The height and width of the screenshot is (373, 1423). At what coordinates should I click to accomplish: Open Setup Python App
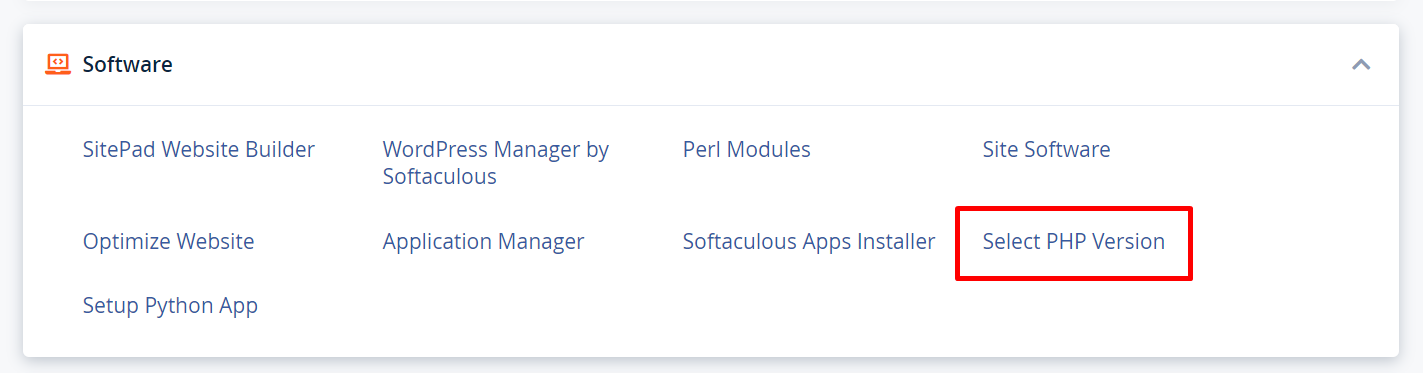tap(171, 305)
